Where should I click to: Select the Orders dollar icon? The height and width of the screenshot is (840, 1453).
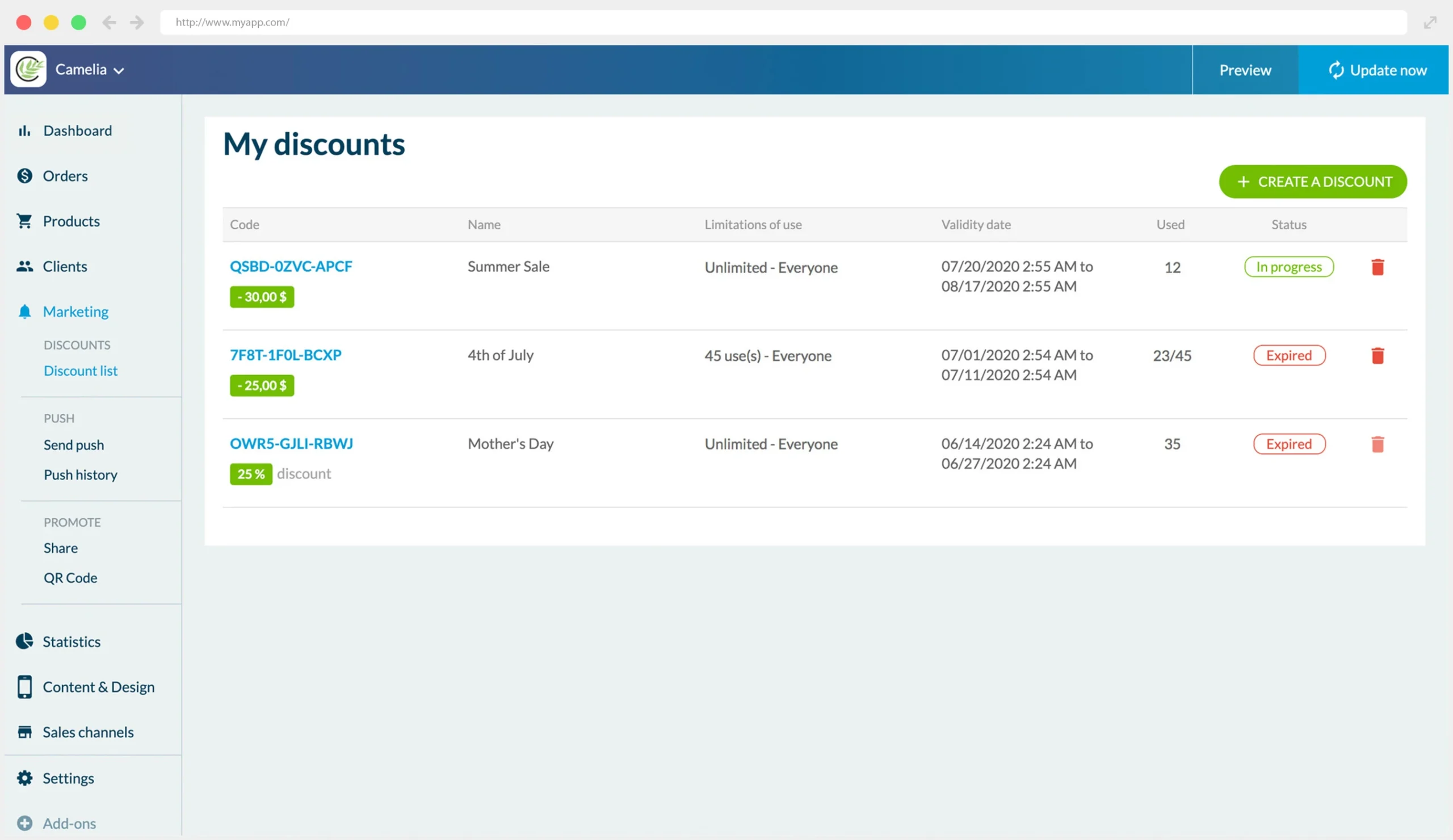coord(26,176)
